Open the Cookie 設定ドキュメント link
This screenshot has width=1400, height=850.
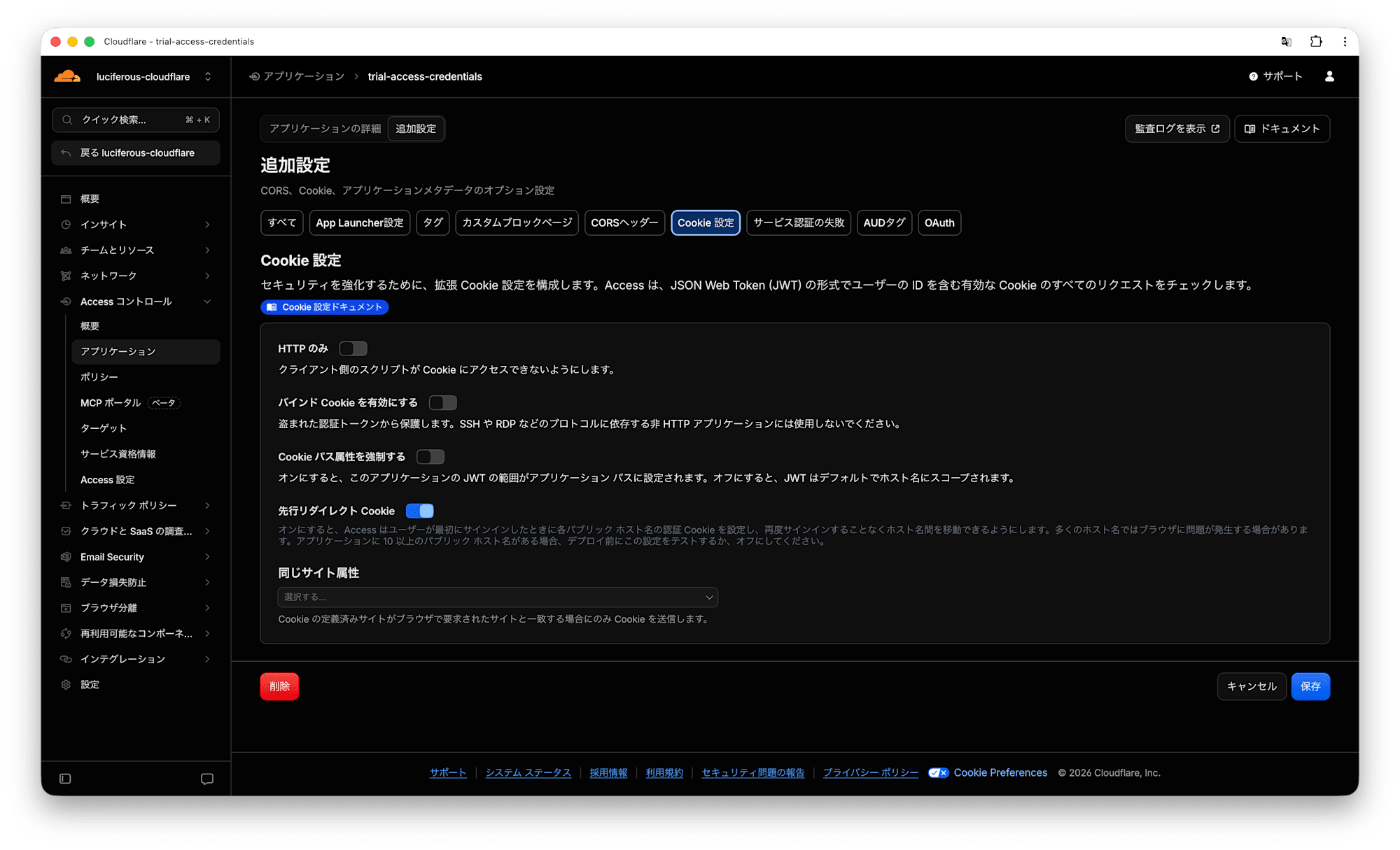[324, 307]
